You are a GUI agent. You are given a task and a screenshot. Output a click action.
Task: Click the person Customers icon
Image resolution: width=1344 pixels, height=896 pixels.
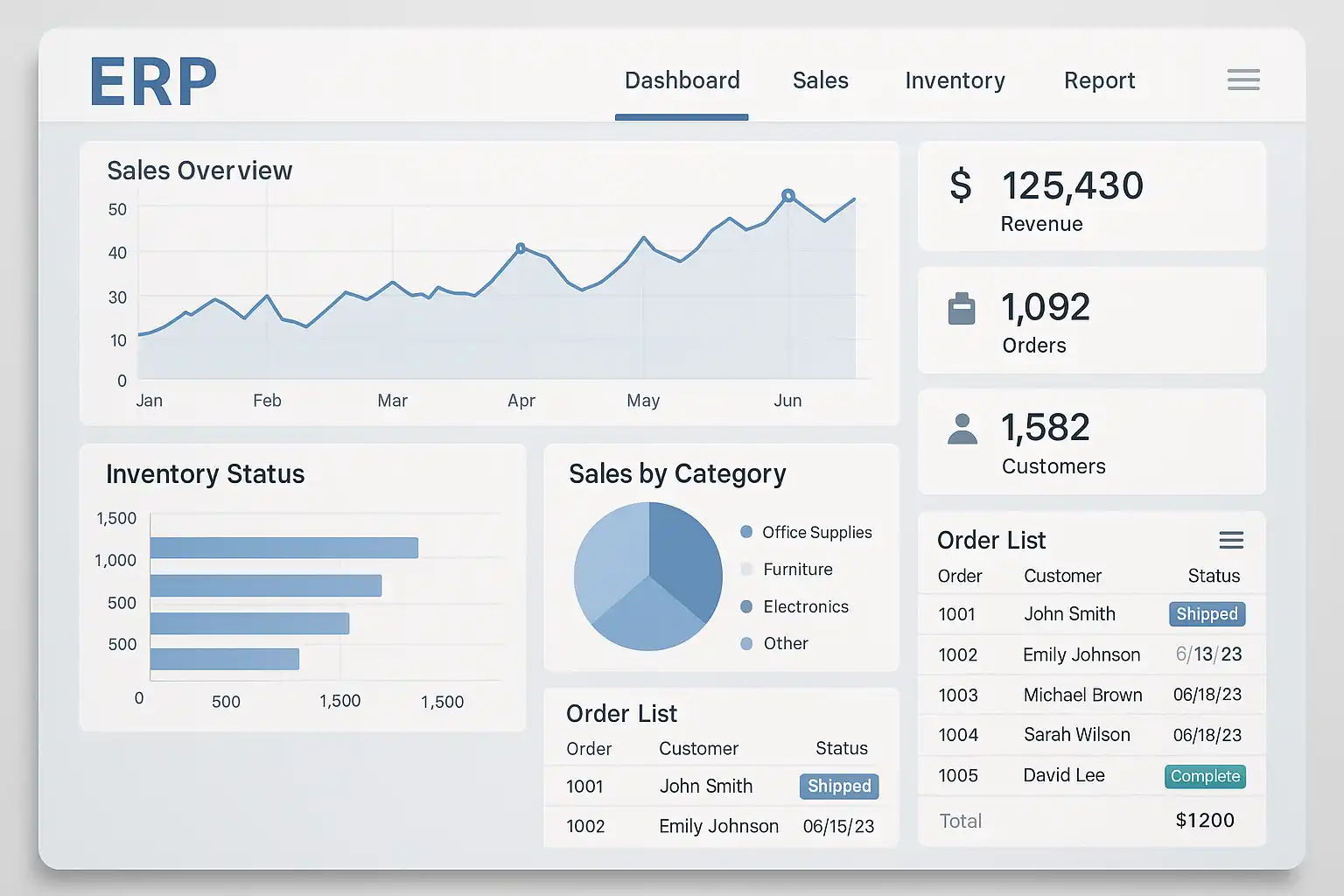pyautogui.click(x=962, y=429)
